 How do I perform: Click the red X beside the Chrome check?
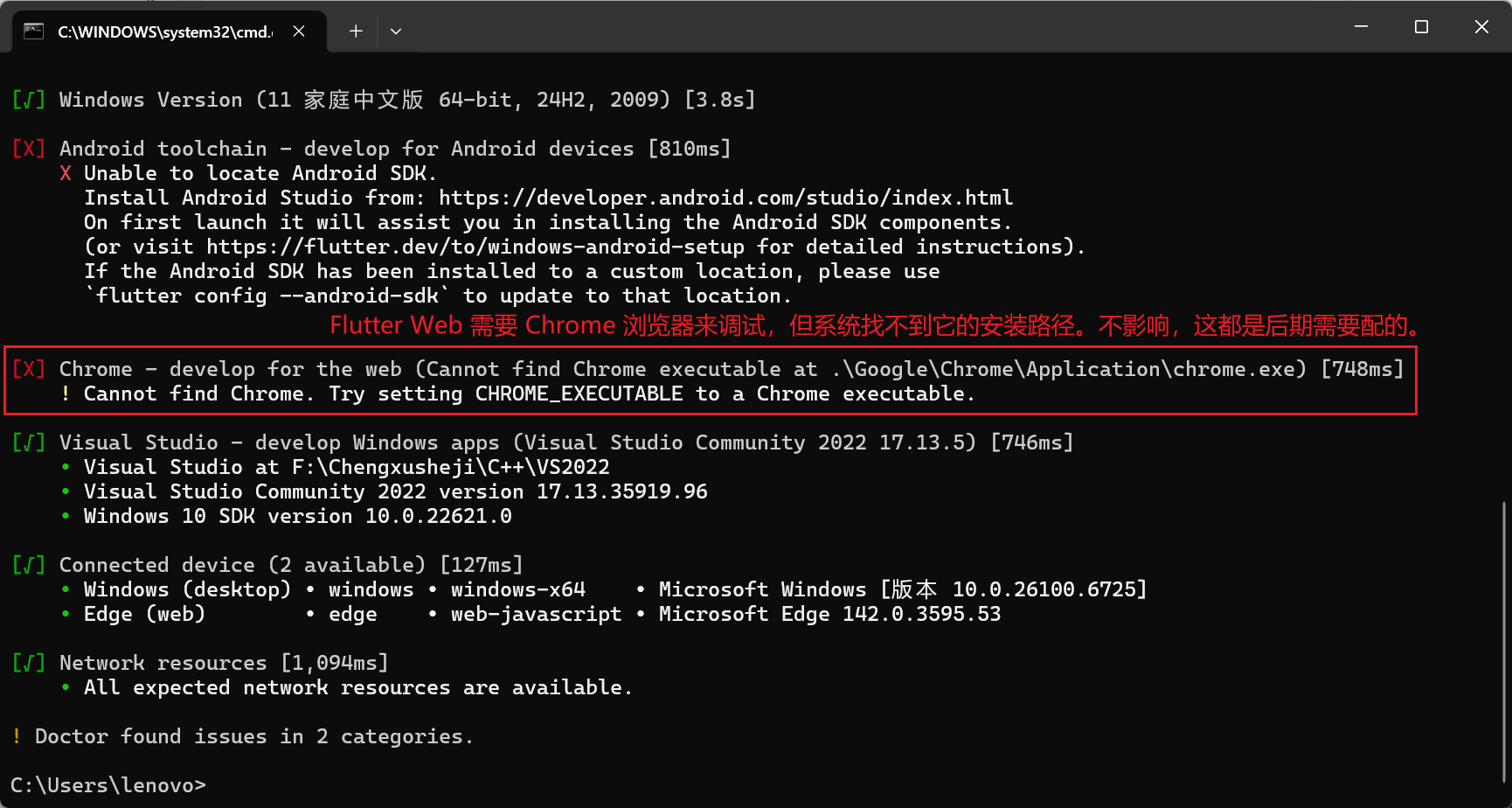(29, 368)
